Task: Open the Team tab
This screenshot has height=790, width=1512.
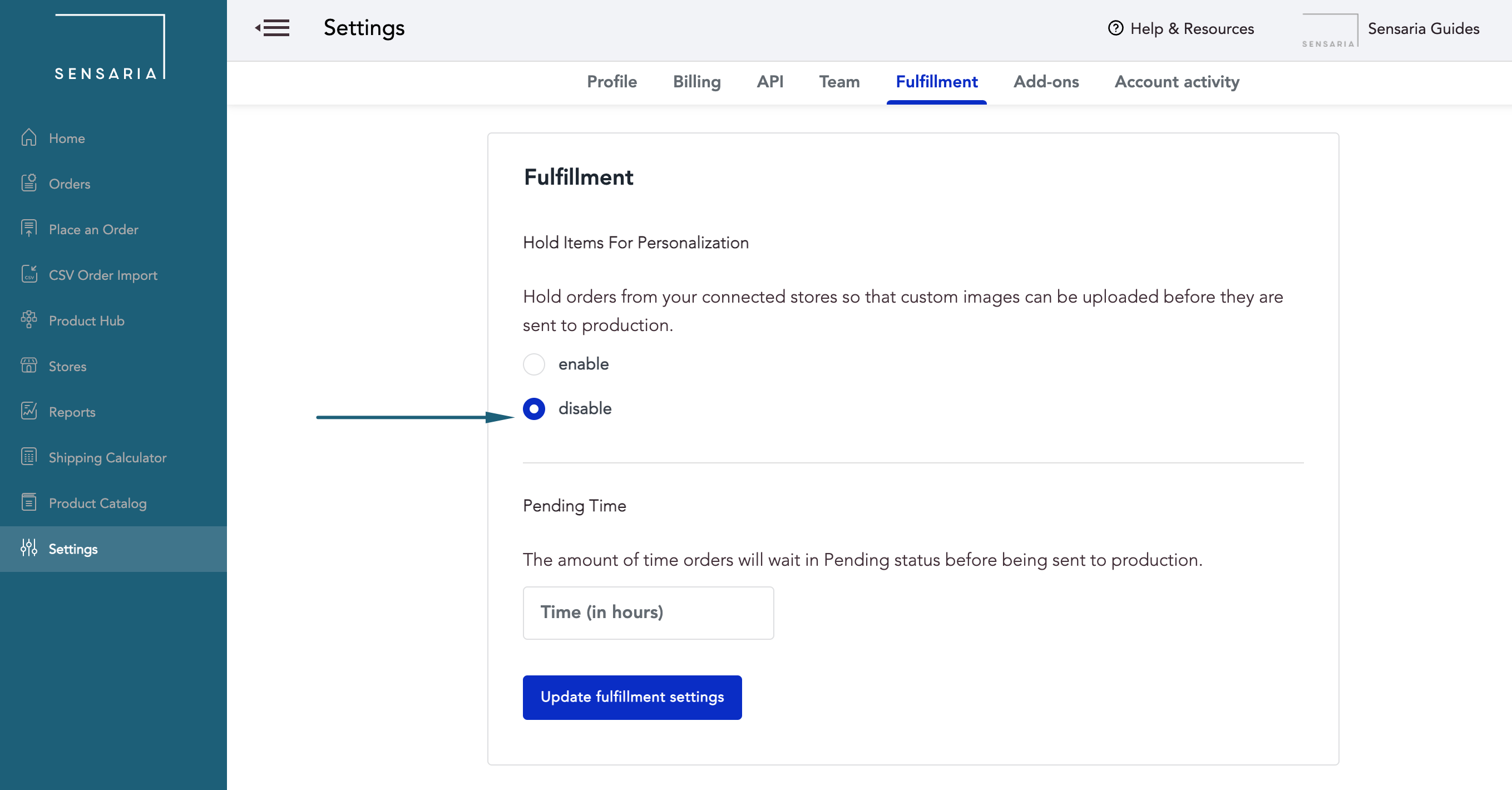Action: 839,82
